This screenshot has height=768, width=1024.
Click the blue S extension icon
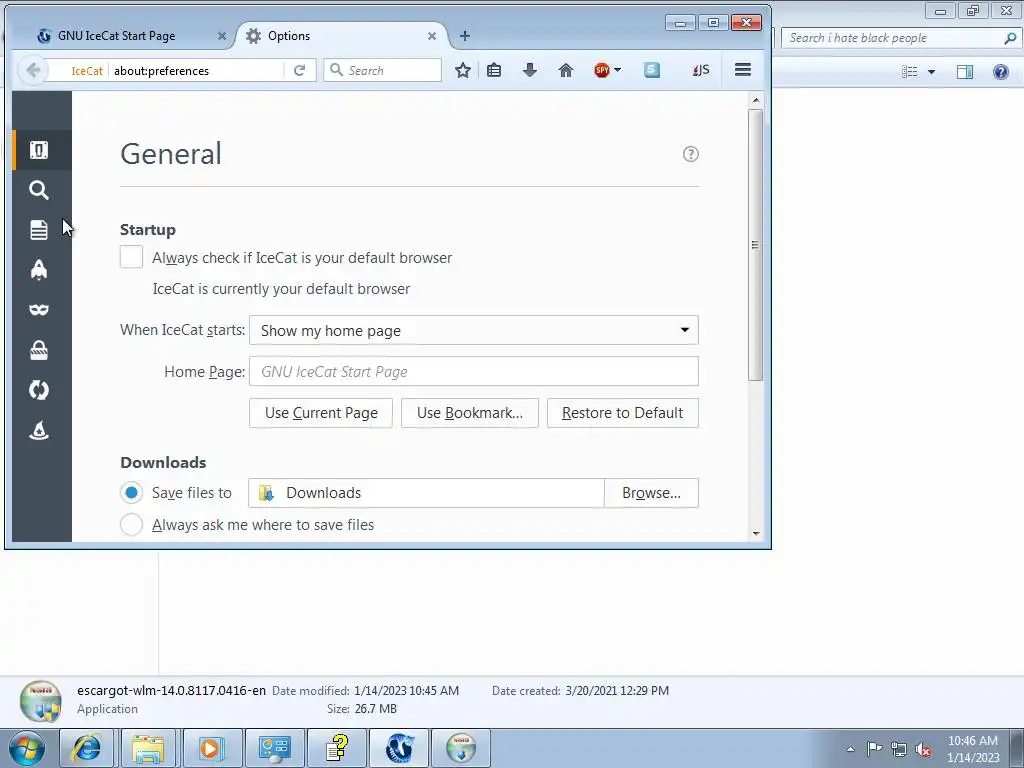tap(652, 71)
